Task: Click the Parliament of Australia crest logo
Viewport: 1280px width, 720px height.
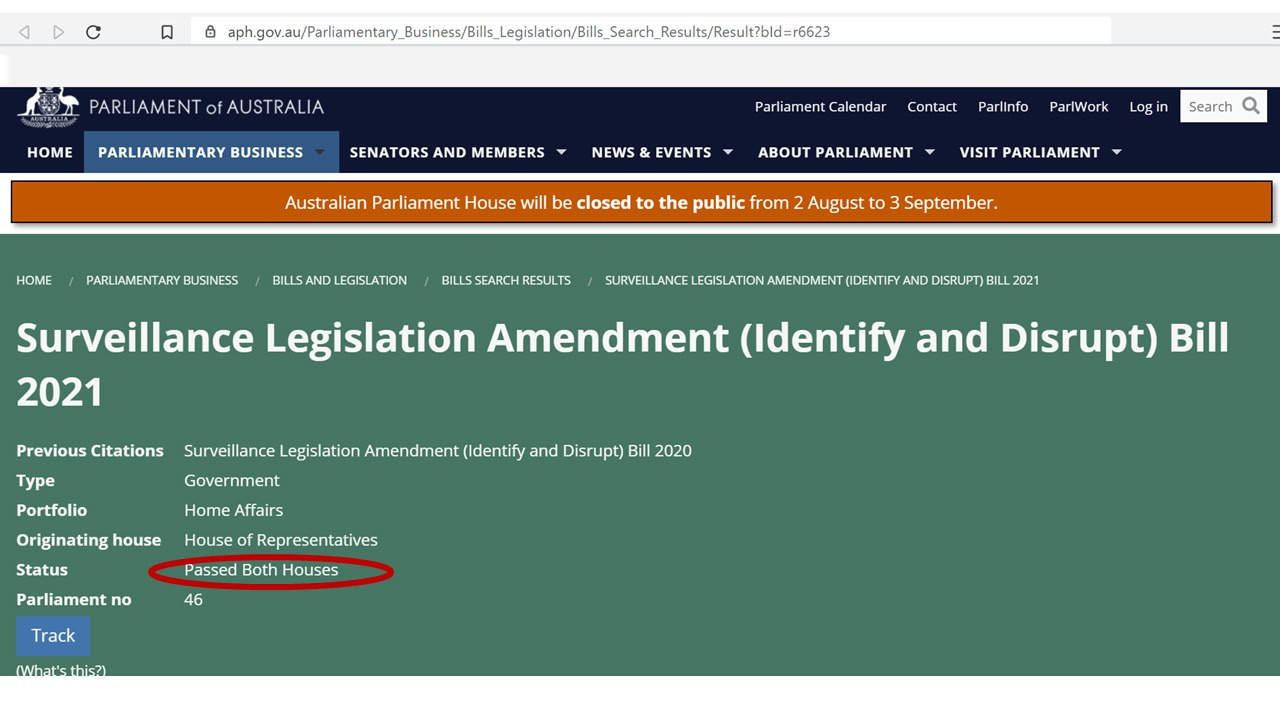Action: pyautogui.click(x=47, y=107)
